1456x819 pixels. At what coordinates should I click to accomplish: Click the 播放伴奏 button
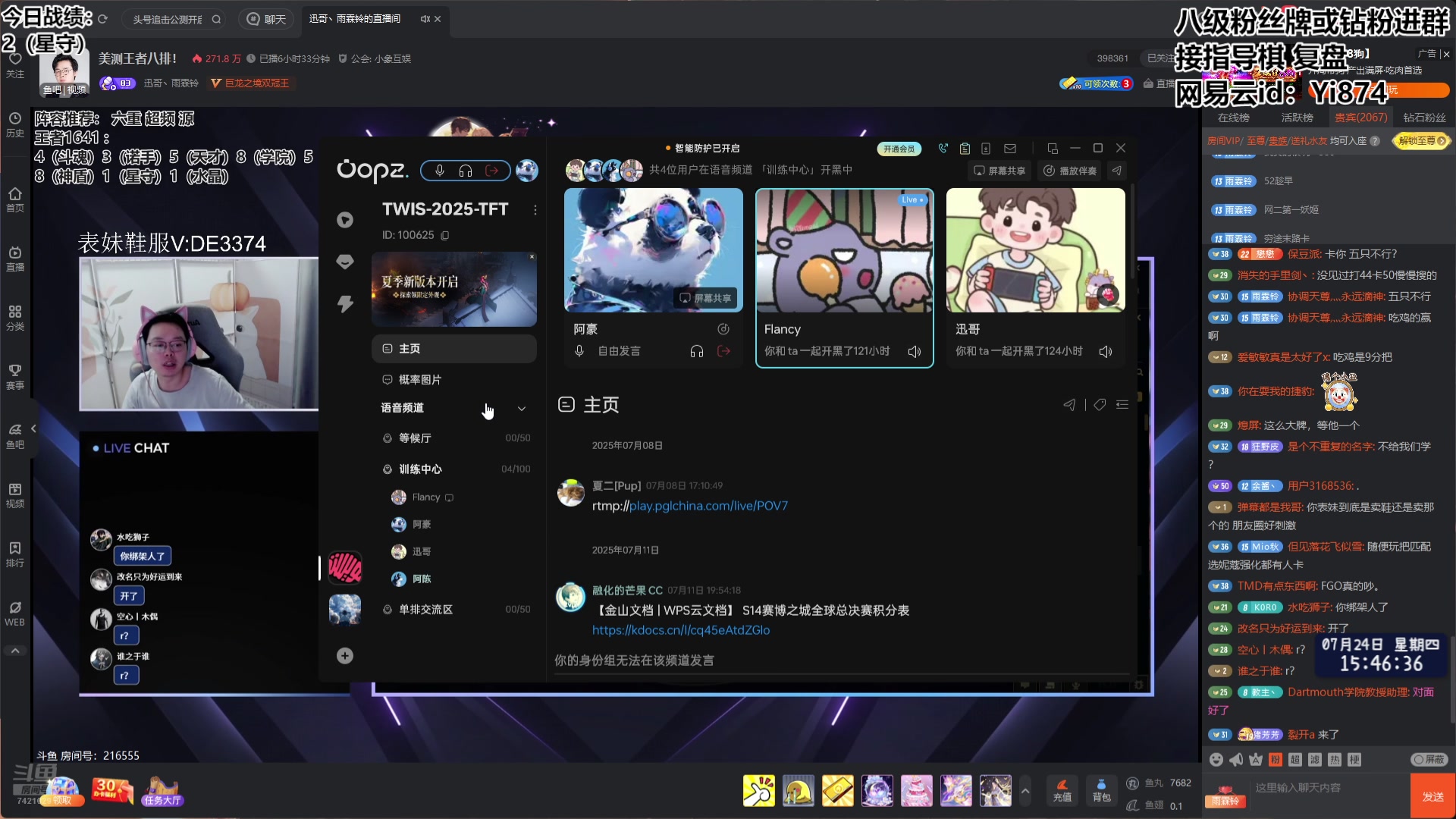pos(1069,171)
